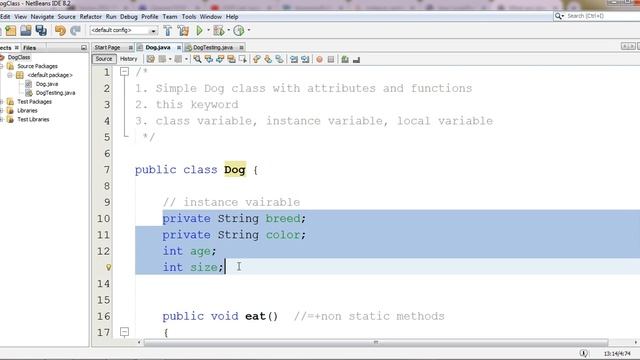This screenshot has width=640, height=360.
Task: Open the Profile menu
Action: click(x=150, y=17)
